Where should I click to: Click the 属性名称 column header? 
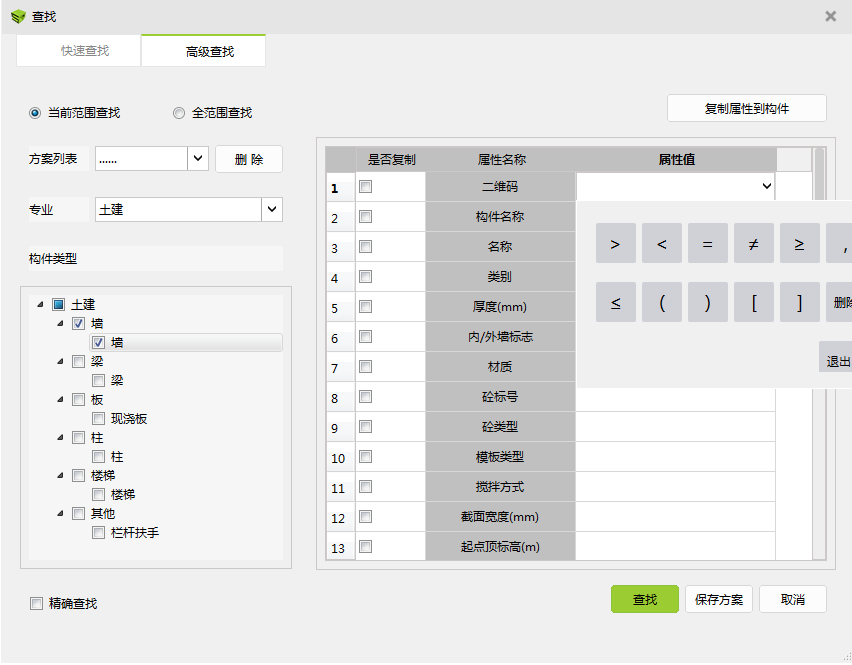pos(500,159)
